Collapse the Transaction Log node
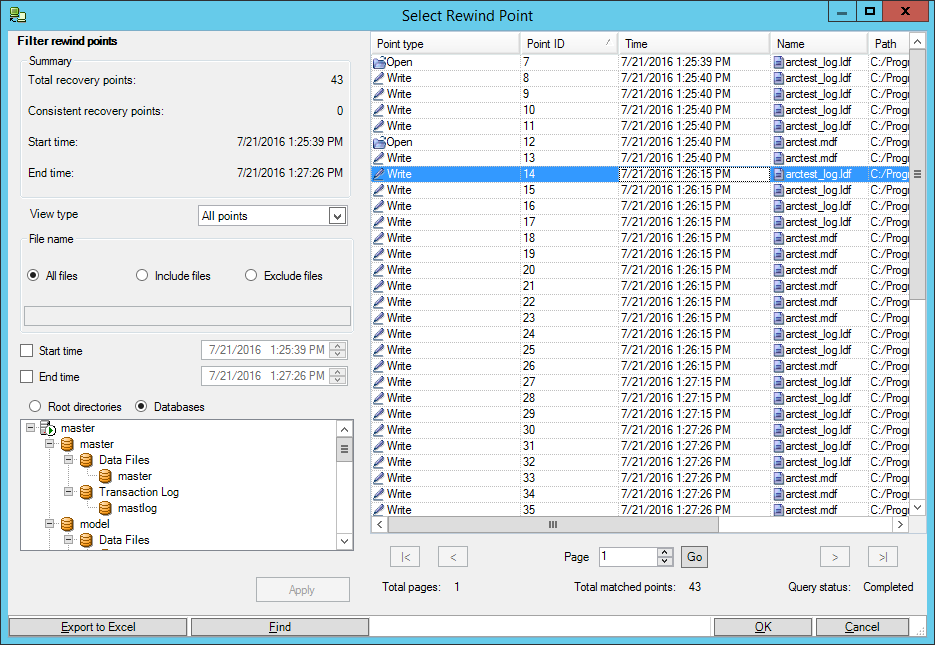Viewport: 935px width, 645px height. 69,492
